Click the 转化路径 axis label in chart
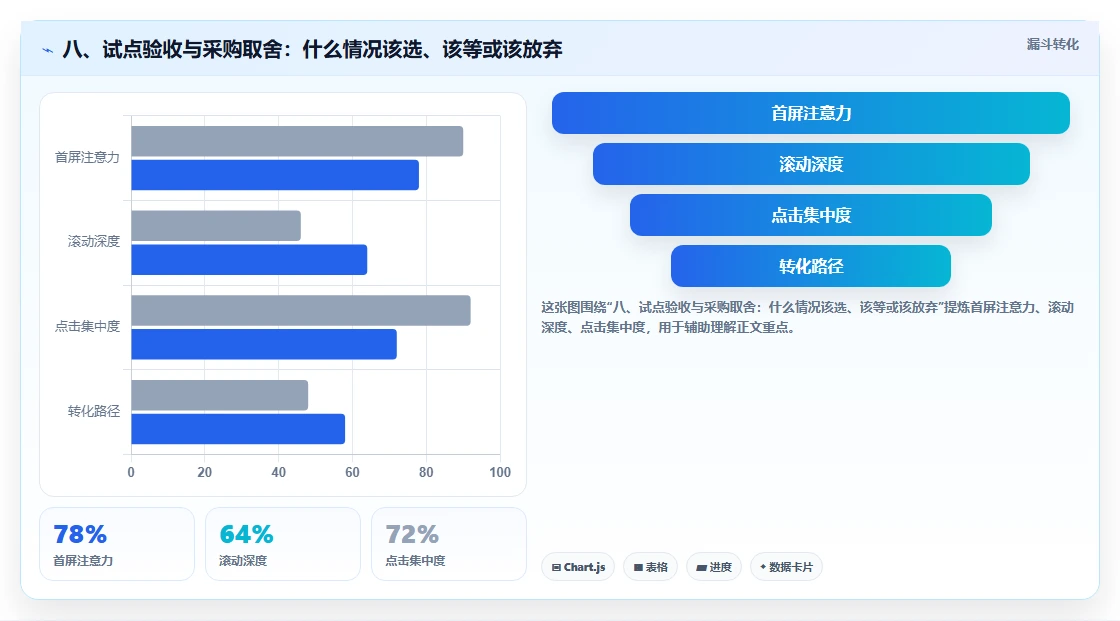 point(94,411)
